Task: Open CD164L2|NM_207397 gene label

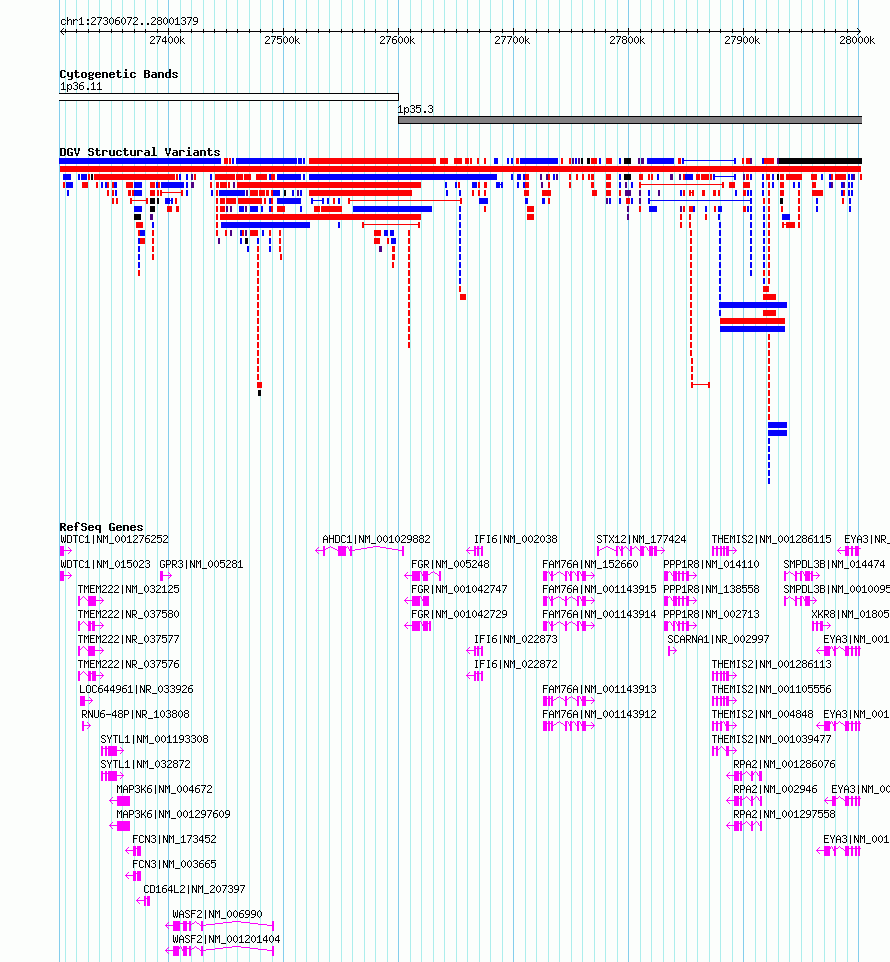Action: tap(194, 890)
